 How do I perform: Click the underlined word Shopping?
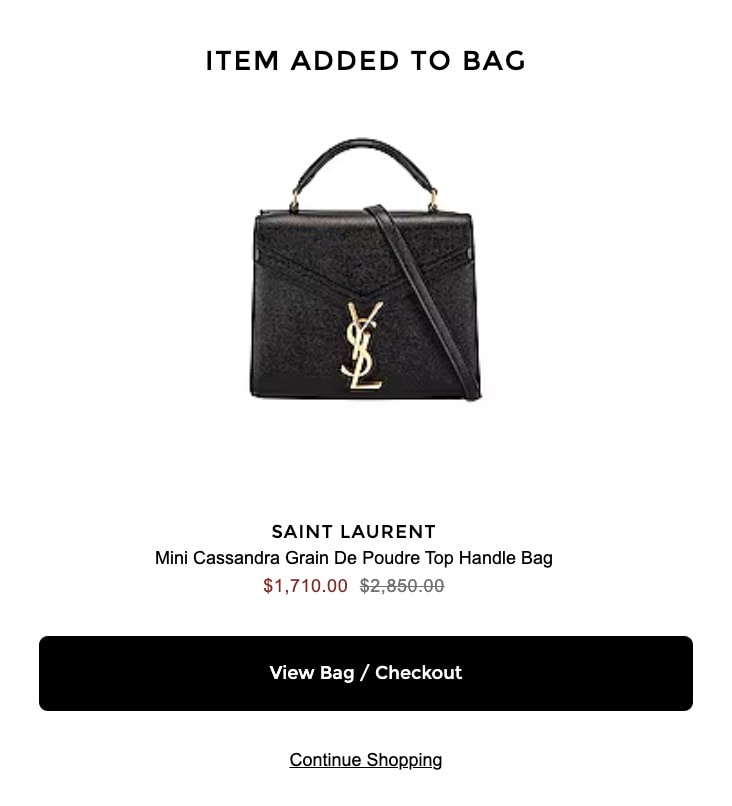coord(404,760)
